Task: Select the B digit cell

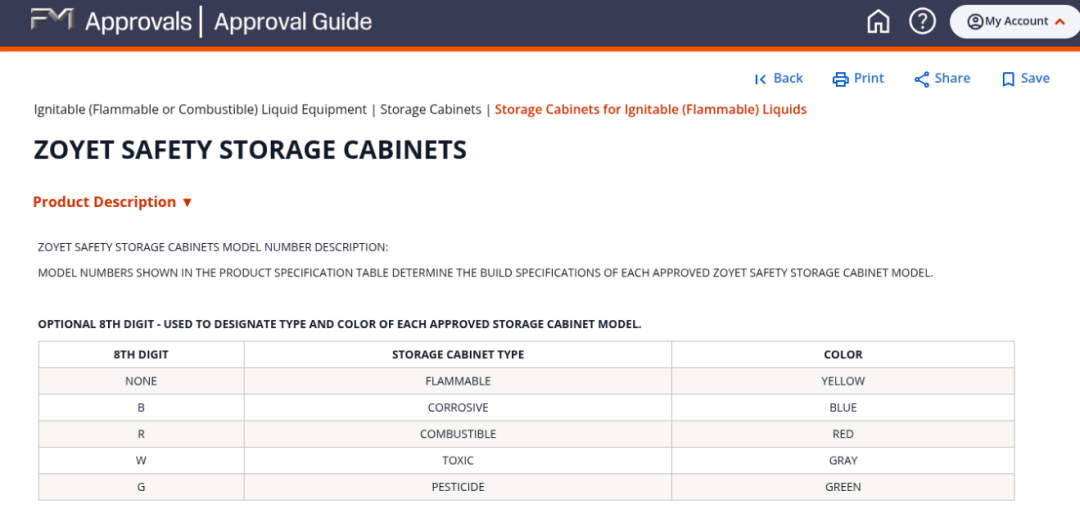Action: point(141,408)
